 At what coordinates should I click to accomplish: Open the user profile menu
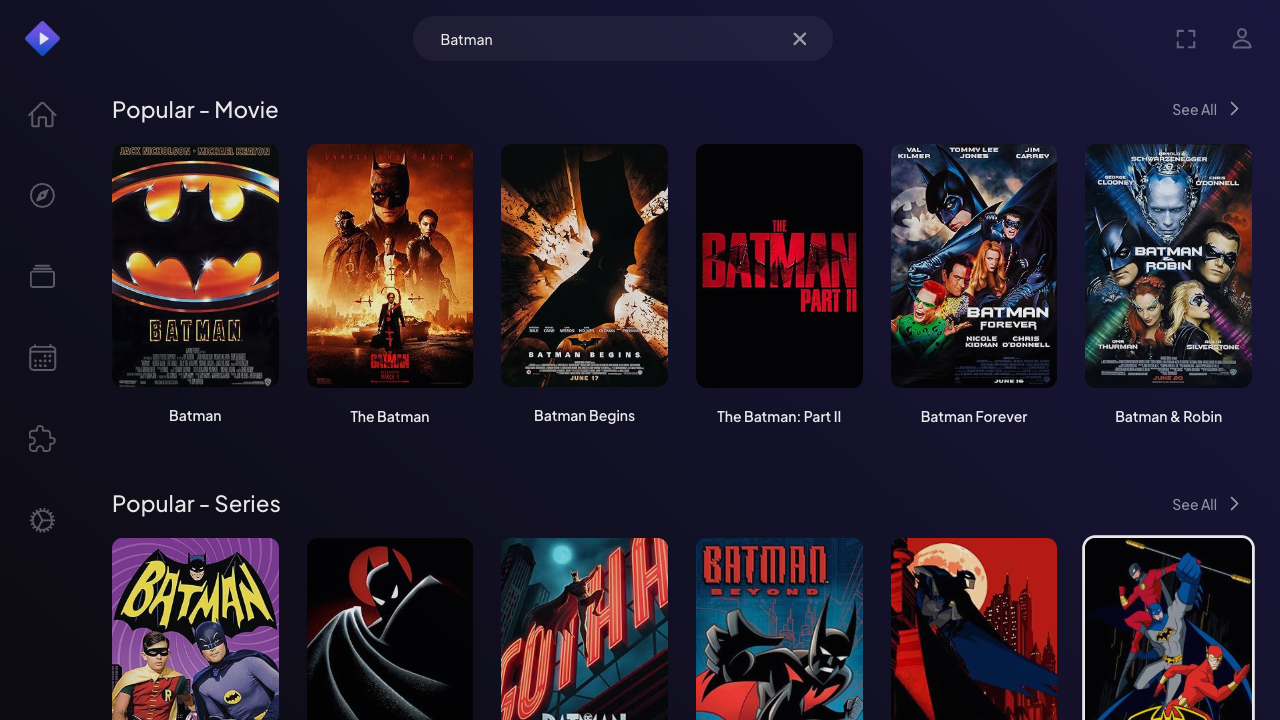[1242, 39]
